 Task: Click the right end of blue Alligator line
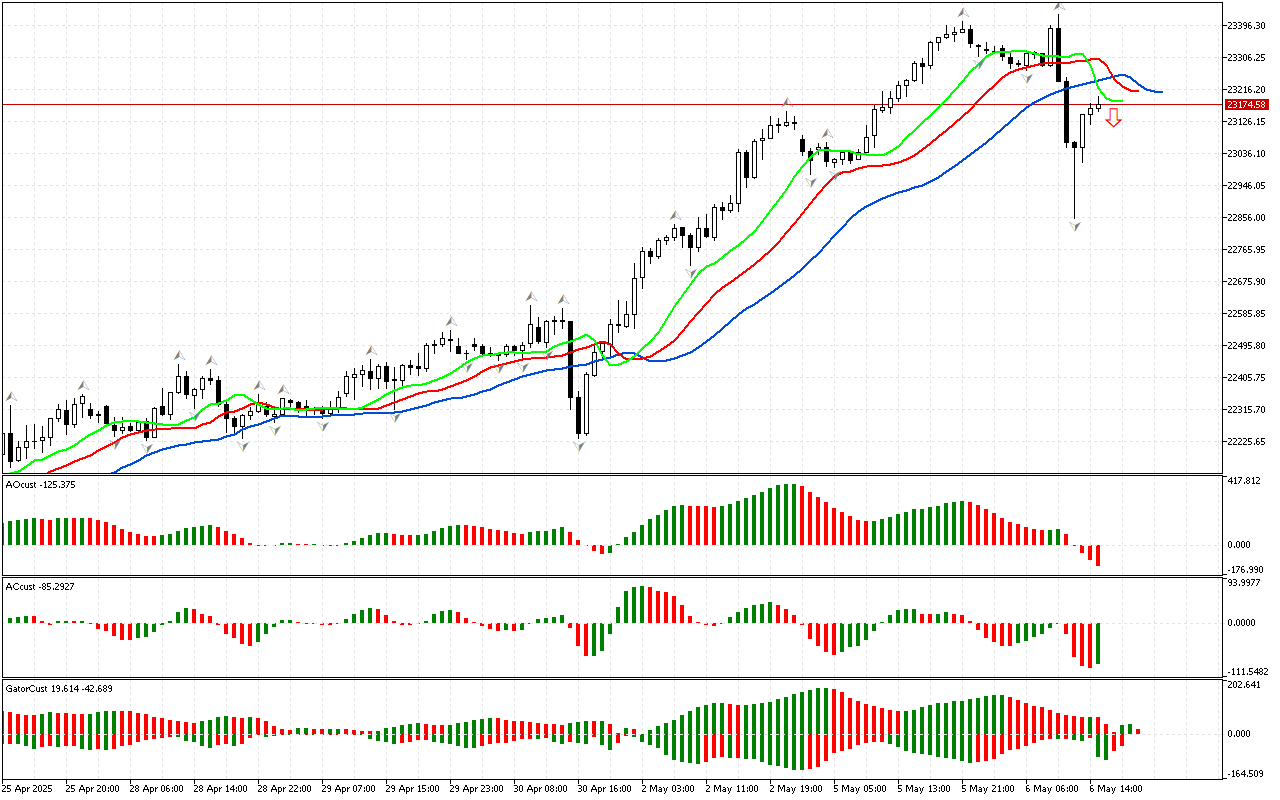[x=1160, y=92]
